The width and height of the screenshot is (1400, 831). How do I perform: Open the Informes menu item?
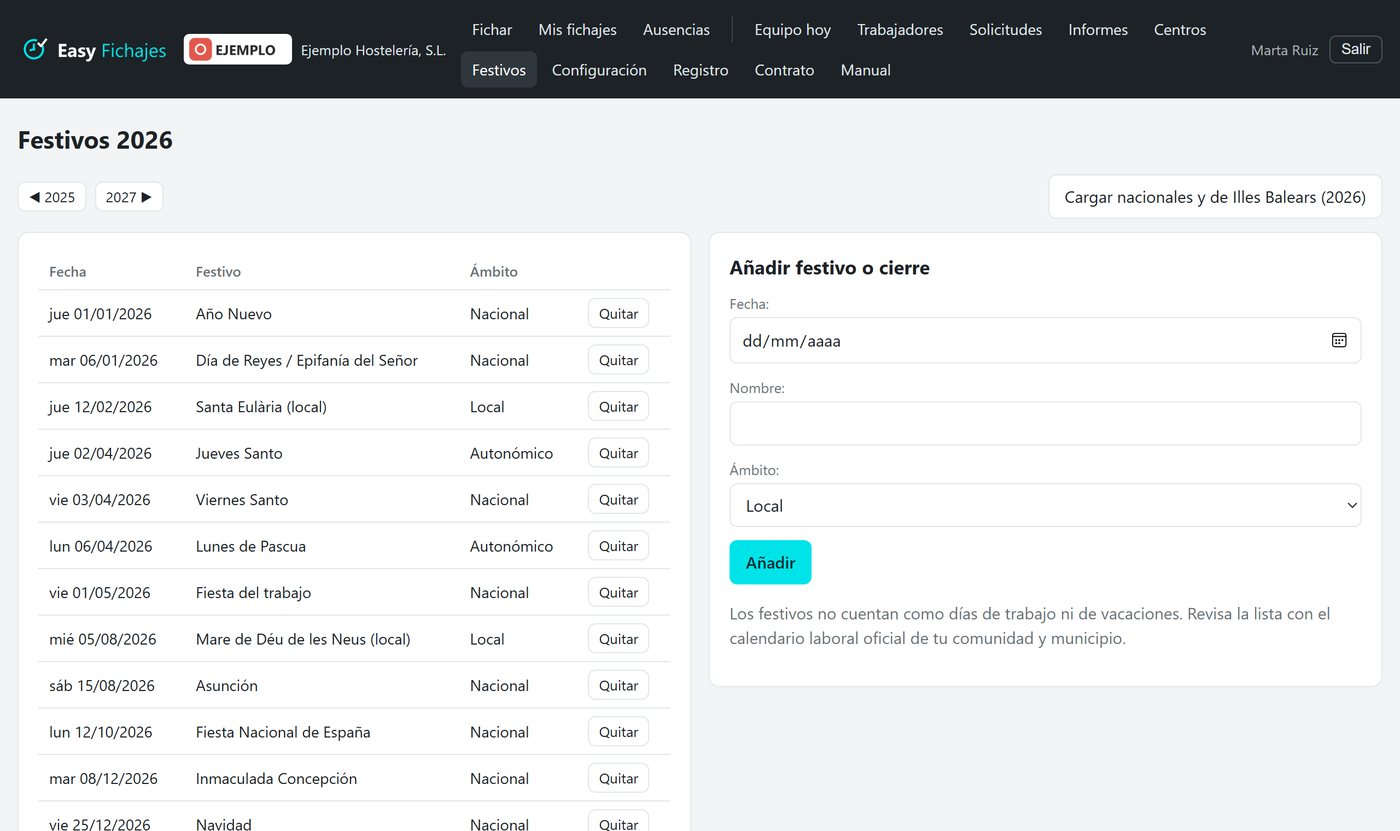1098,30
